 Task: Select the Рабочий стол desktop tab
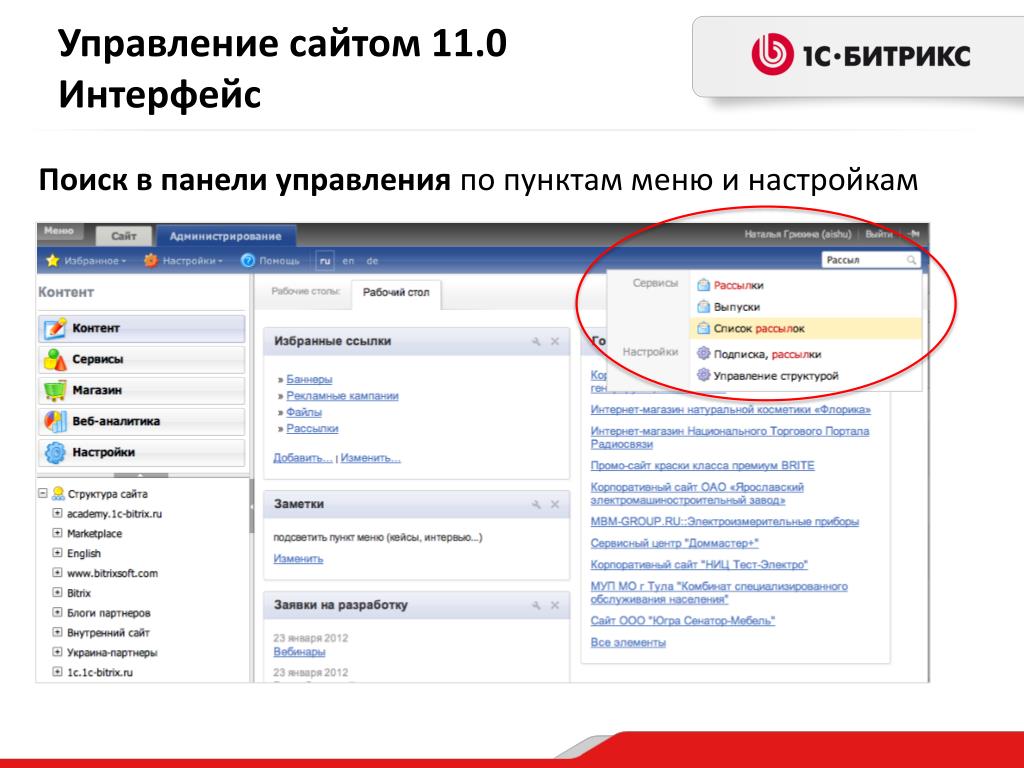[x=396, y=293]
